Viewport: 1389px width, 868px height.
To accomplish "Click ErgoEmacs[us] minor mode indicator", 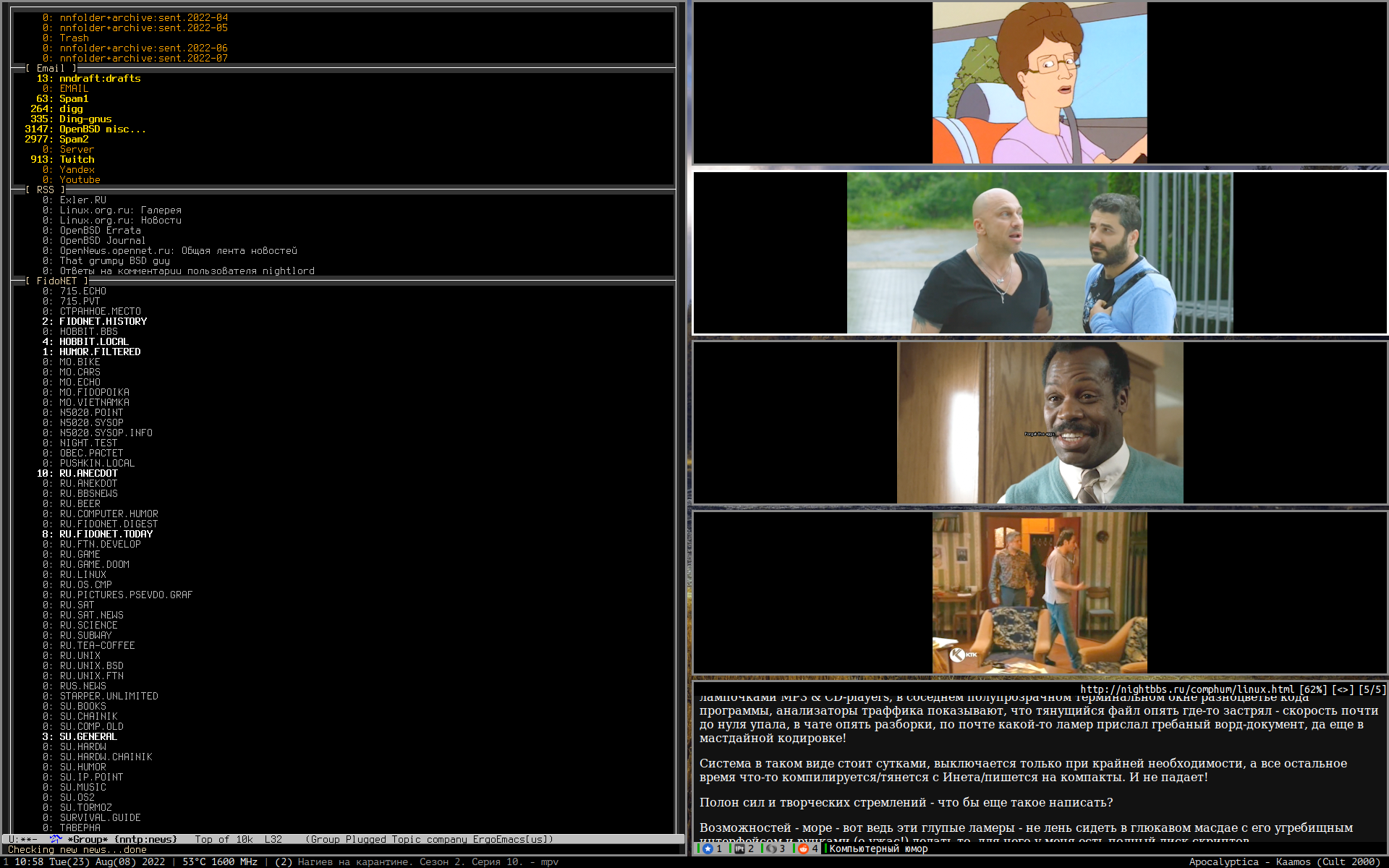I will 511,839.
